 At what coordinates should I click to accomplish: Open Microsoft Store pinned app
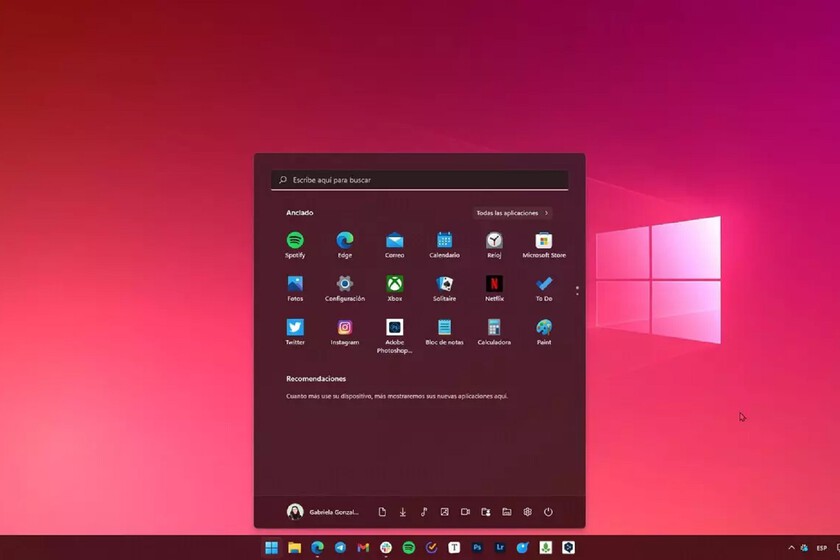[x=544, y=241]
